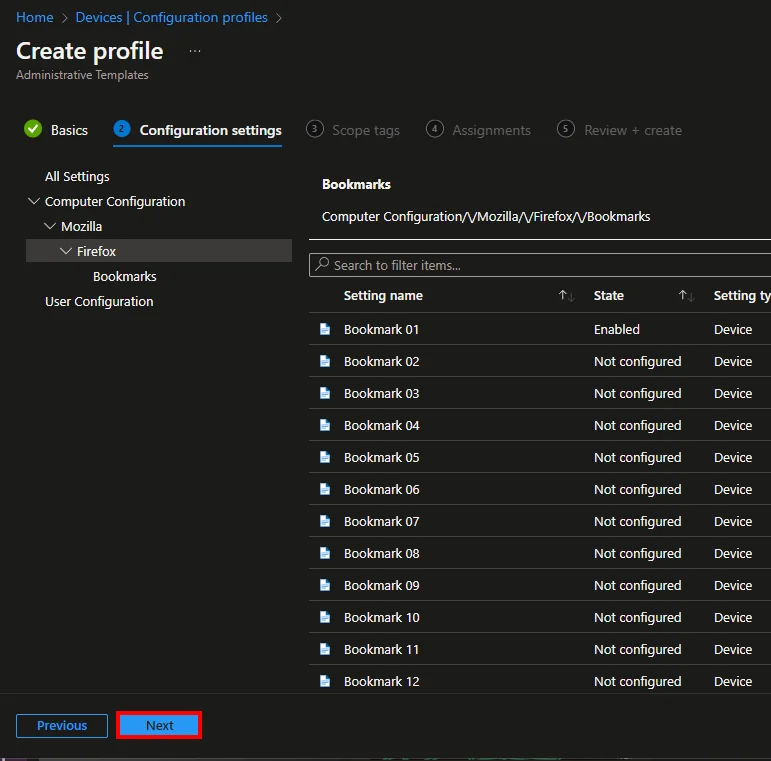The width and height of the screenshot is (771, 761).
Task: Click the Bookmark 03 document icon
Action: [325, 393]
